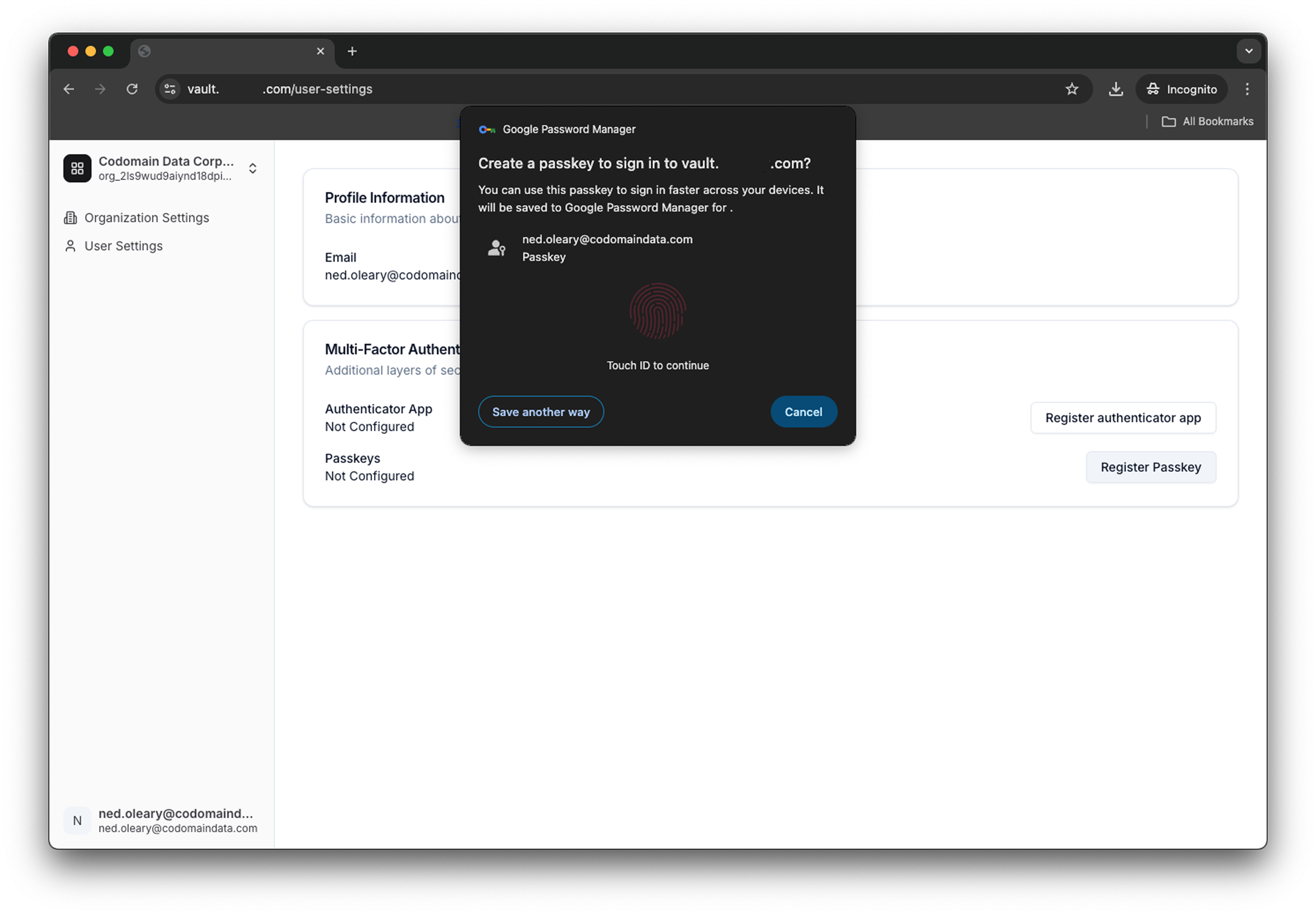Click Register authenticator app button
The image size is (1316, 914).
[1123, 418]
